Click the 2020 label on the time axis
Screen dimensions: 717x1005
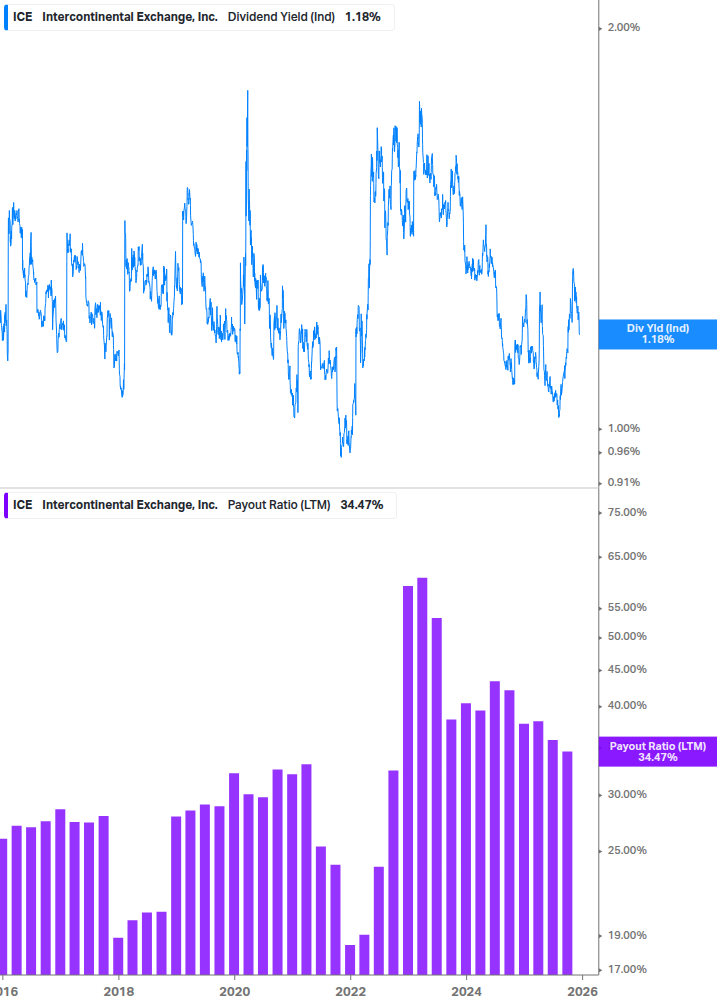pos(235,992)
